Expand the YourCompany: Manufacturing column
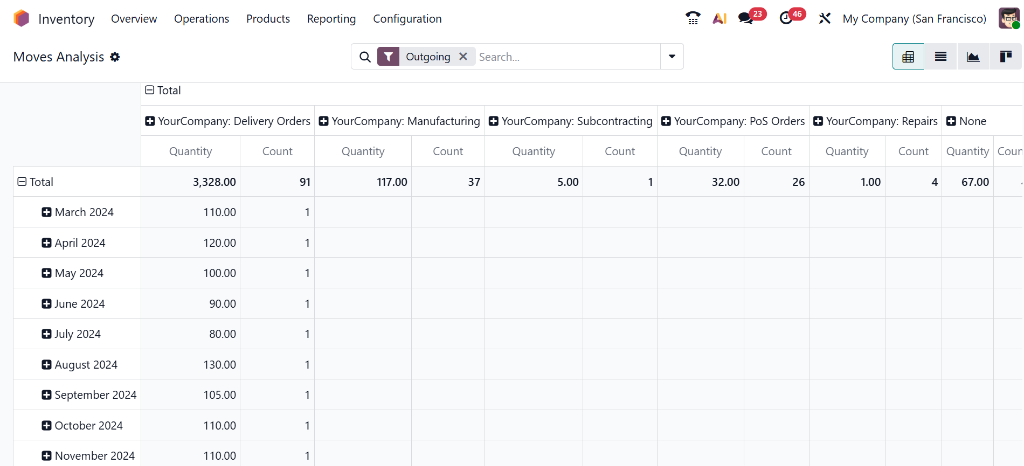Screen dimensions: 1024x466 324,121
